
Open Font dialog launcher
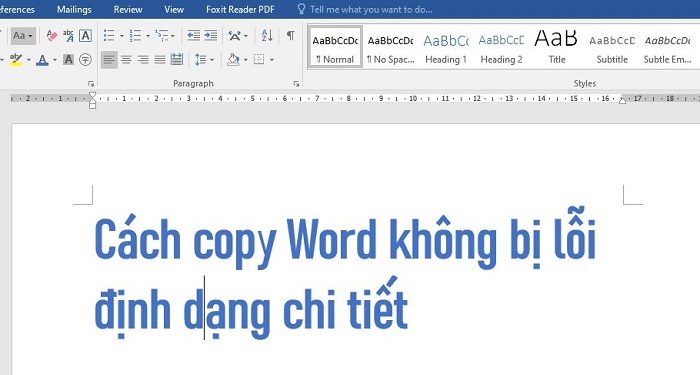tap(91, 84)
